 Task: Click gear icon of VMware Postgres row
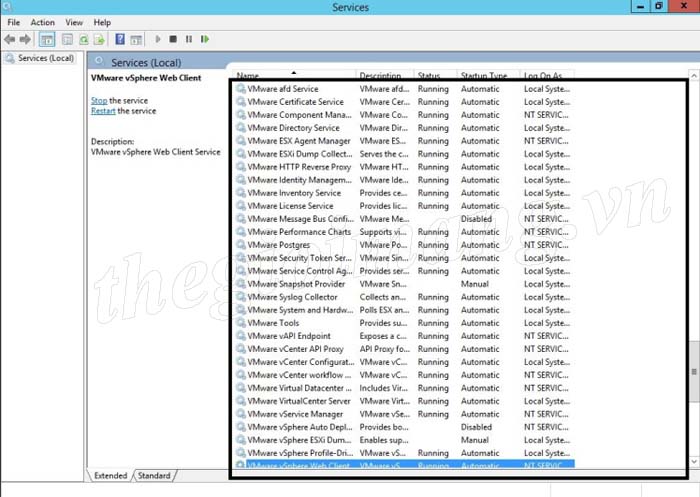241,245
